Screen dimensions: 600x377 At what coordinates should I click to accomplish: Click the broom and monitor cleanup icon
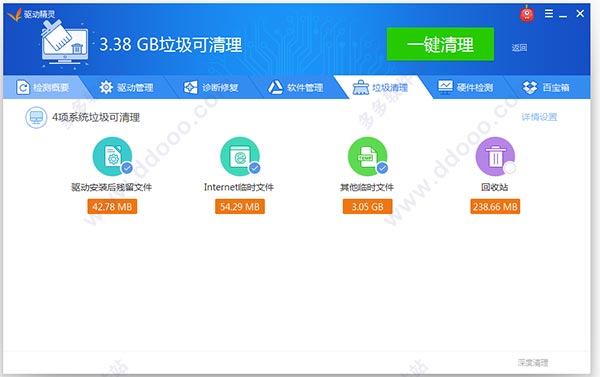64,44
